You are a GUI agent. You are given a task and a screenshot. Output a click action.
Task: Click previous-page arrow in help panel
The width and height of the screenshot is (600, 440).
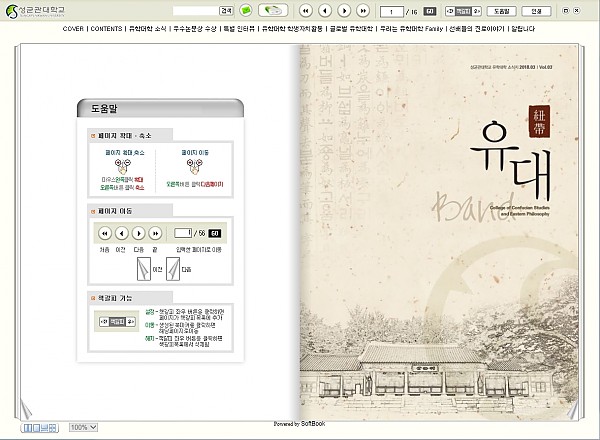[122, 233]
